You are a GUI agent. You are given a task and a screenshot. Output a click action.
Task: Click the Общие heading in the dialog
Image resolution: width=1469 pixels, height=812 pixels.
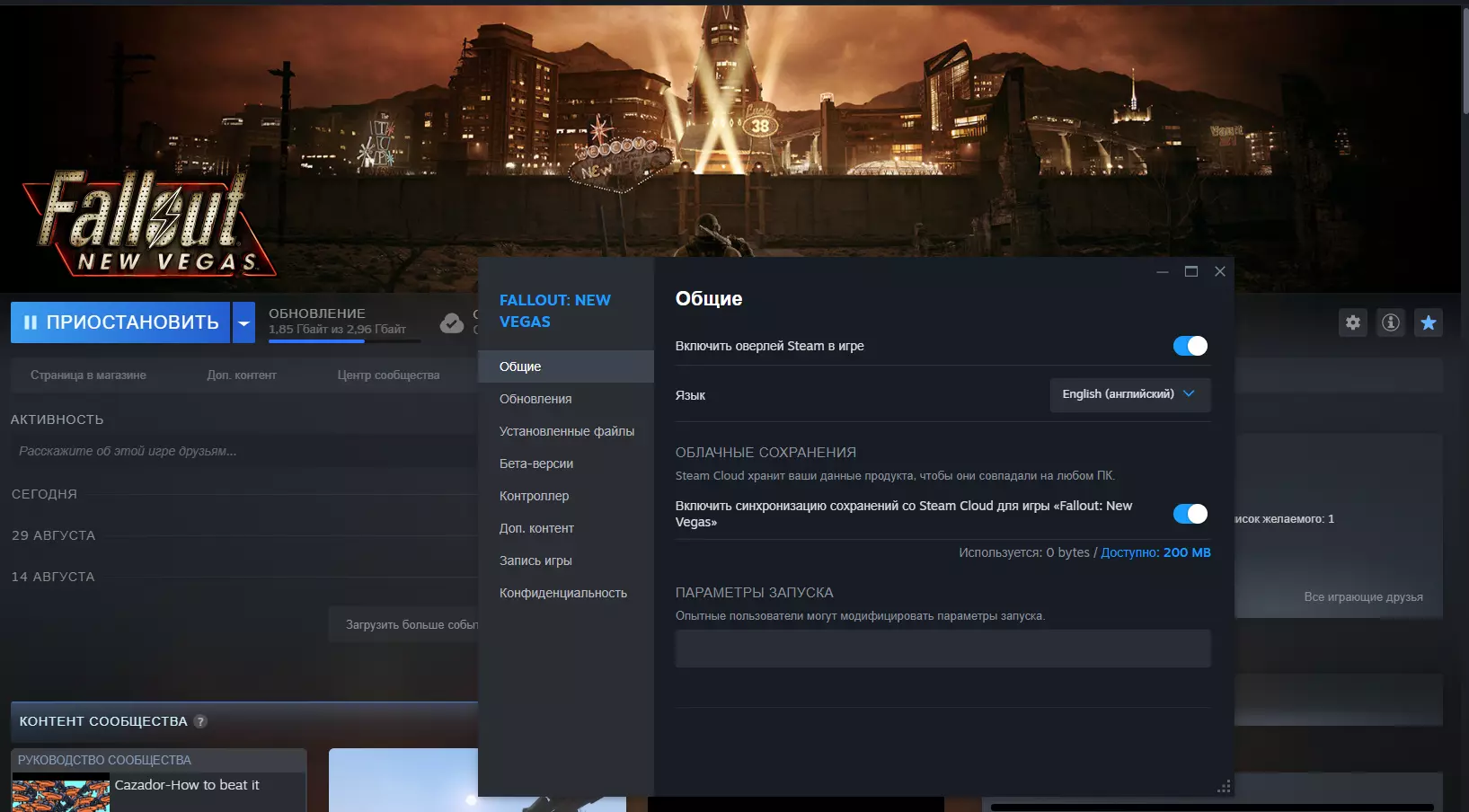tap(709, 299)
